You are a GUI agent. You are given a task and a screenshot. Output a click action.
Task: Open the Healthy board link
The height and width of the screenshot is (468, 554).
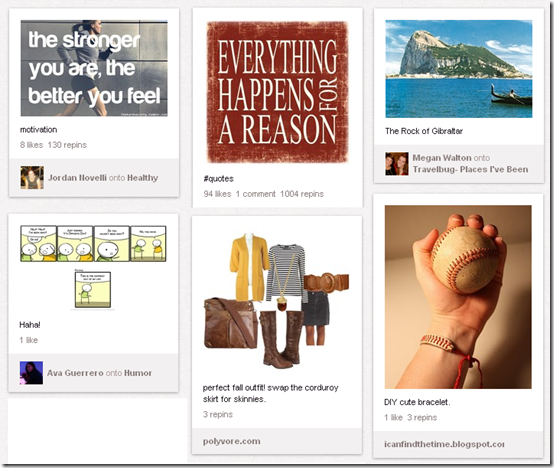(x=142, y=178)
